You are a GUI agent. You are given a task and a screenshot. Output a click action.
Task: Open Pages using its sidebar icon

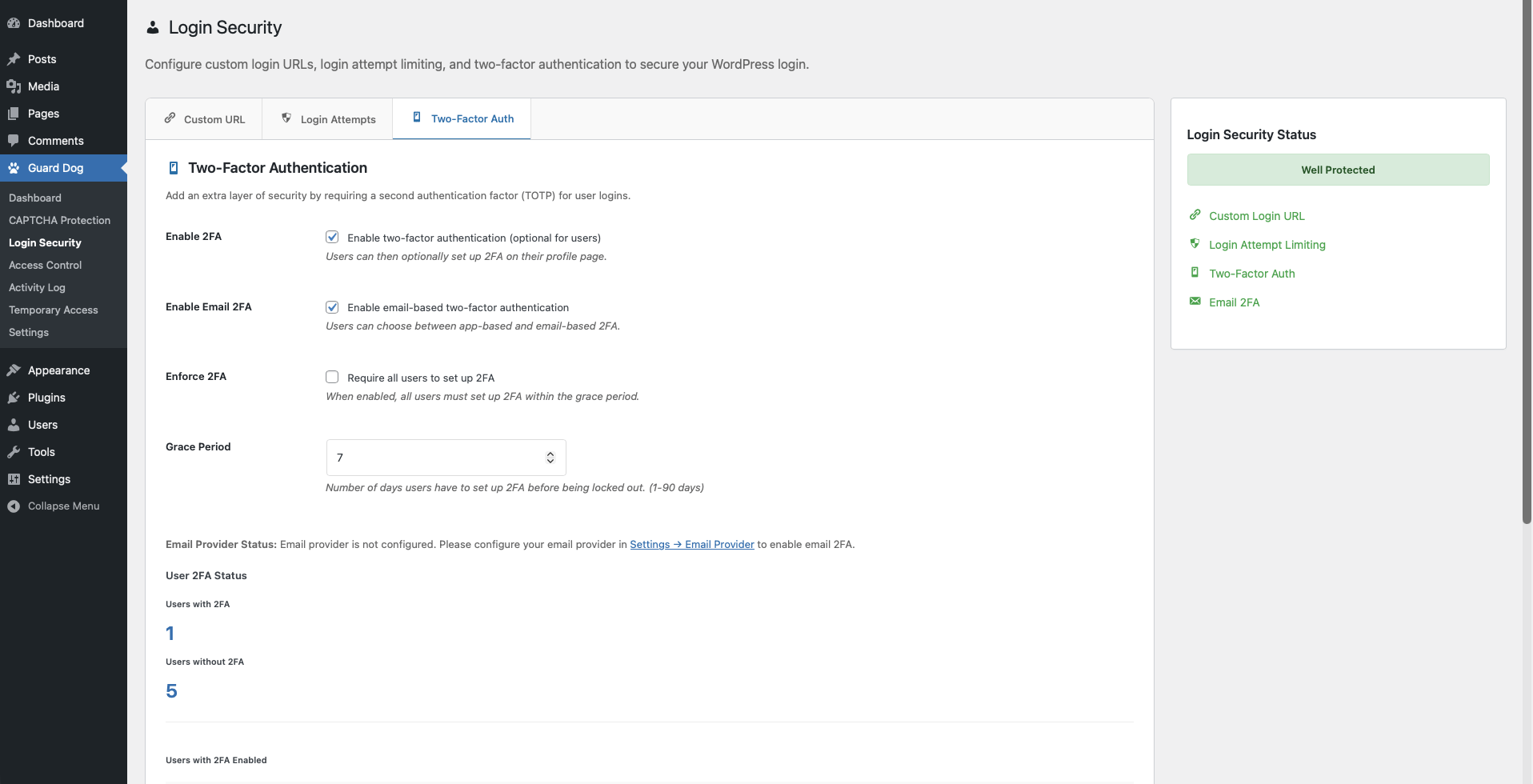coord(14,113)
